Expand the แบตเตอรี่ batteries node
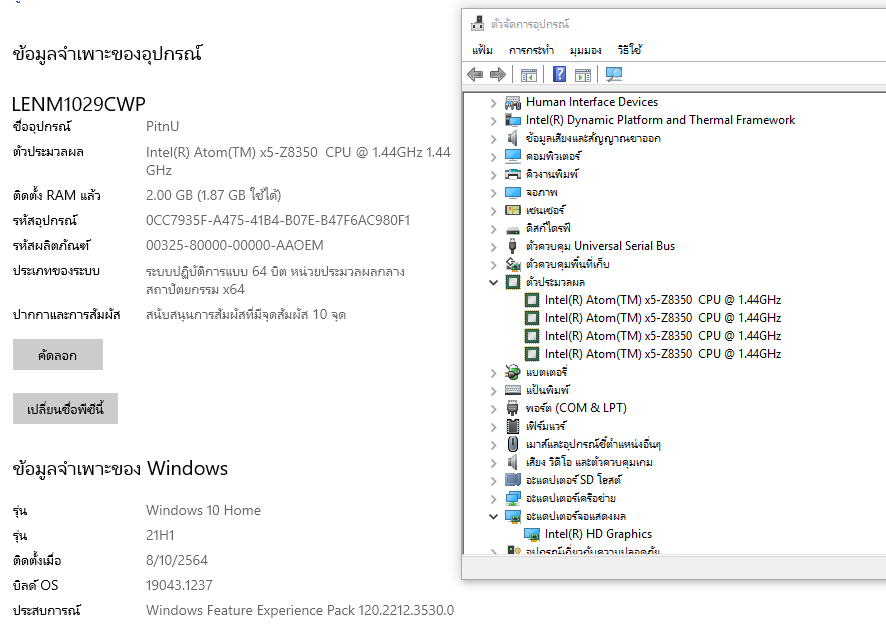 point(493,373)
